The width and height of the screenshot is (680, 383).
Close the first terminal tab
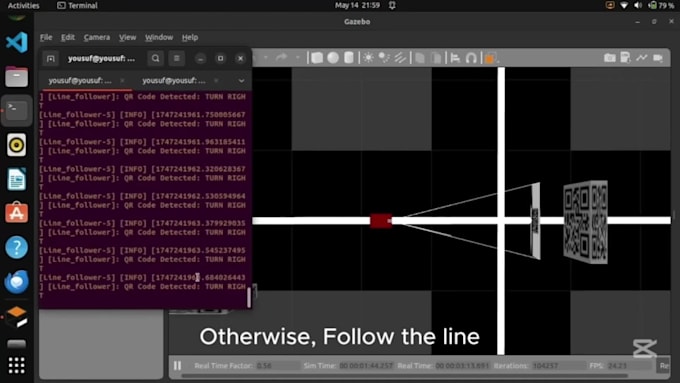[x=122, y=81]
